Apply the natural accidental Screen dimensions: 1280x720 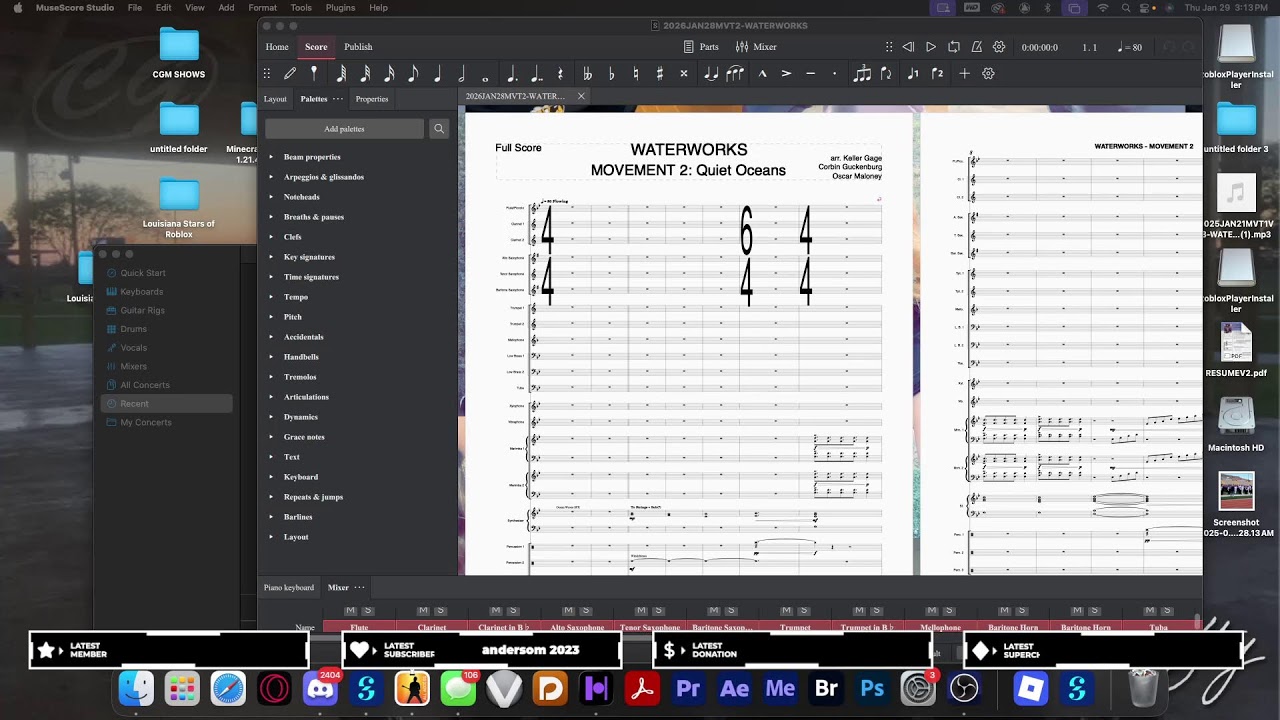tap(635, 73)
